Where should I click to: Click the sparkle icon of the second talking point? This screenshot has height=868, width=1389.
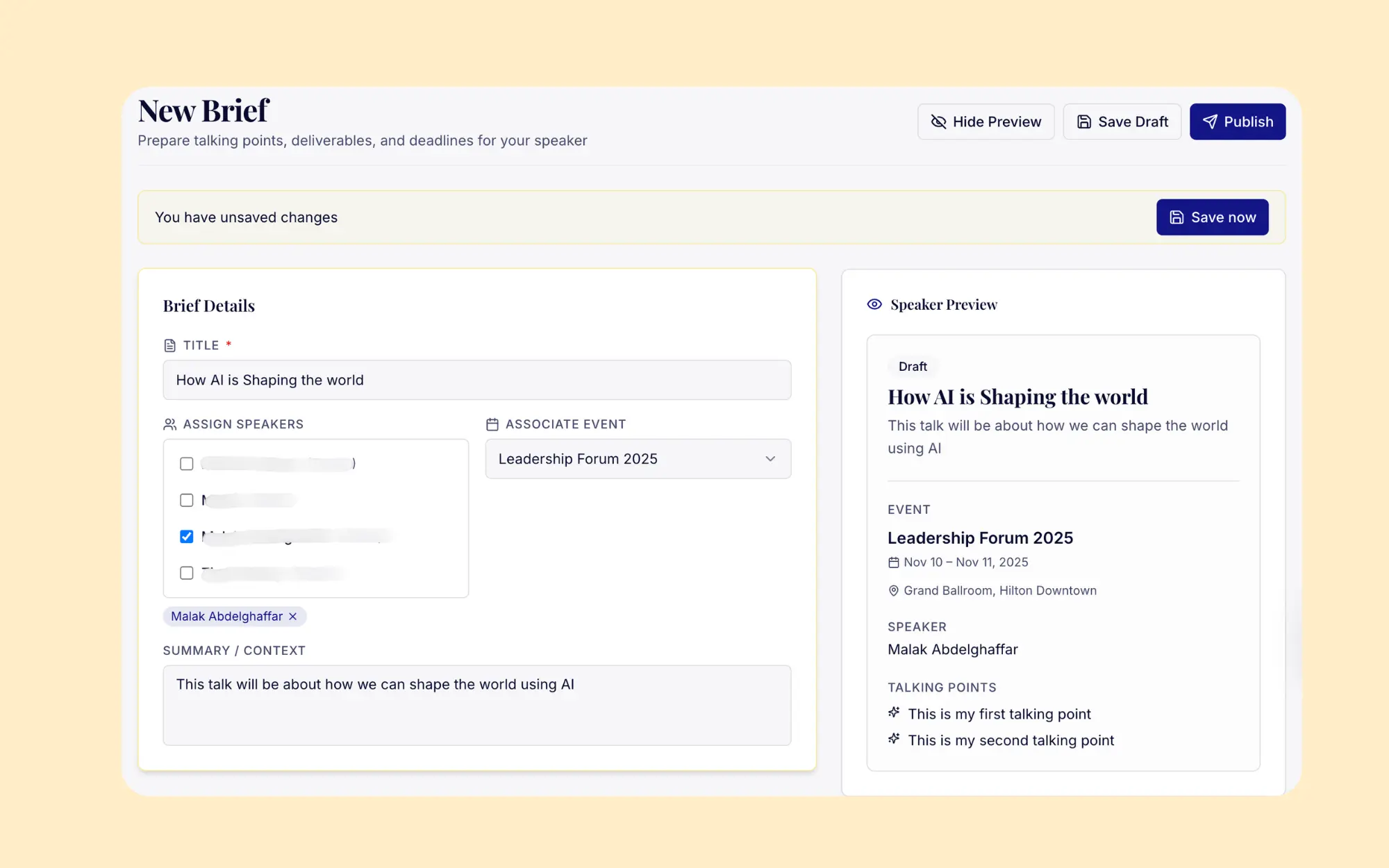point(894,739)
